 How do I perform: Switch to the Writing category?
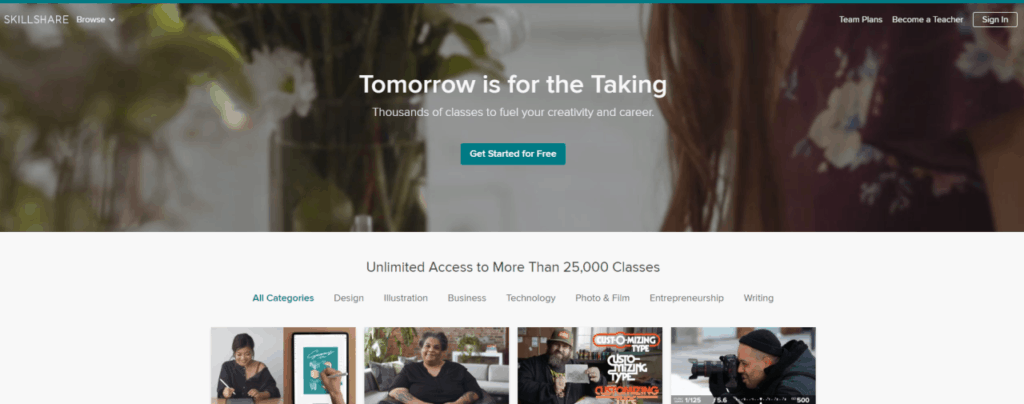click(758, 298)
